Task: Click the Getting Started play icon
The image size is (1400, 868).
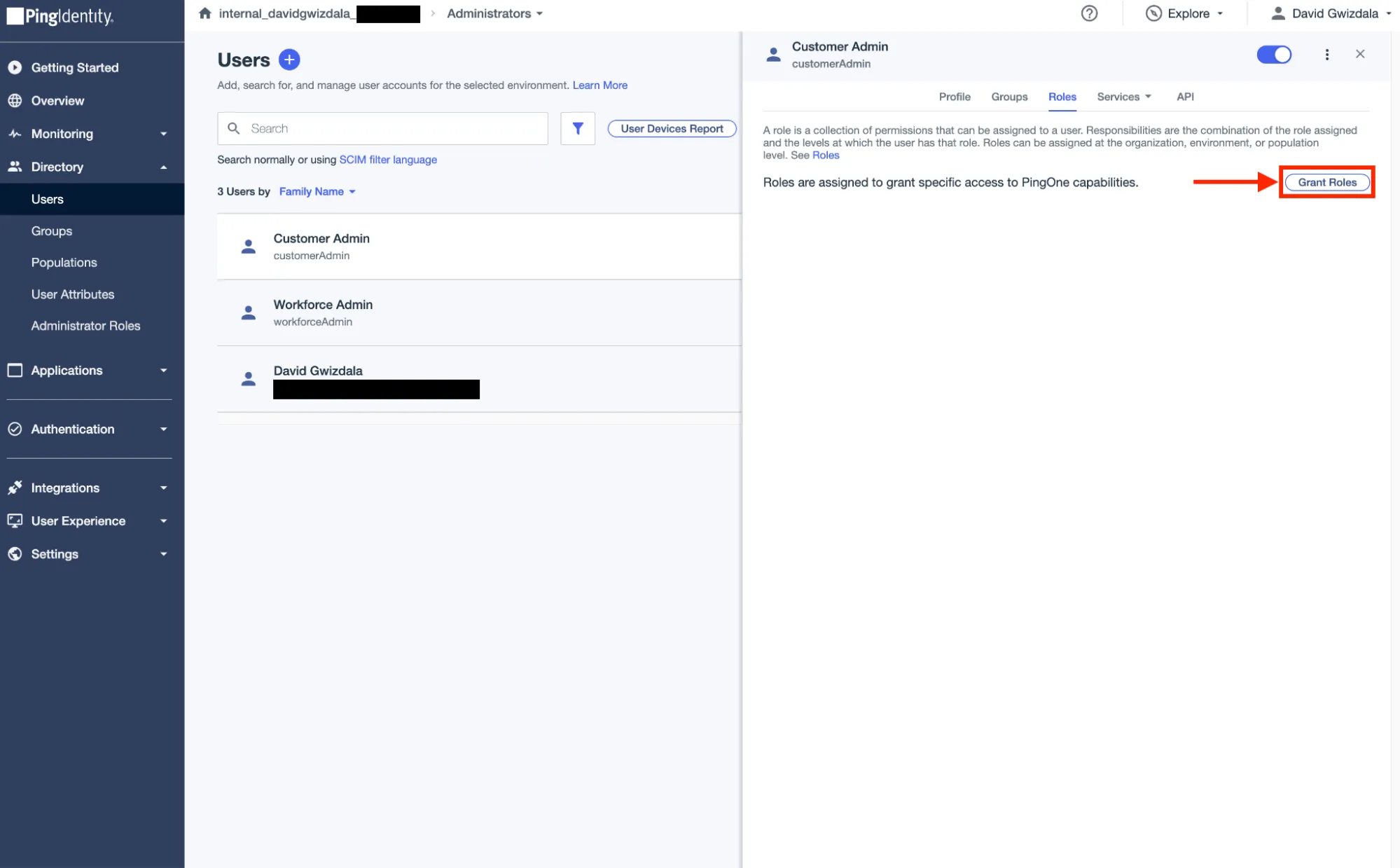Action: 15,67
